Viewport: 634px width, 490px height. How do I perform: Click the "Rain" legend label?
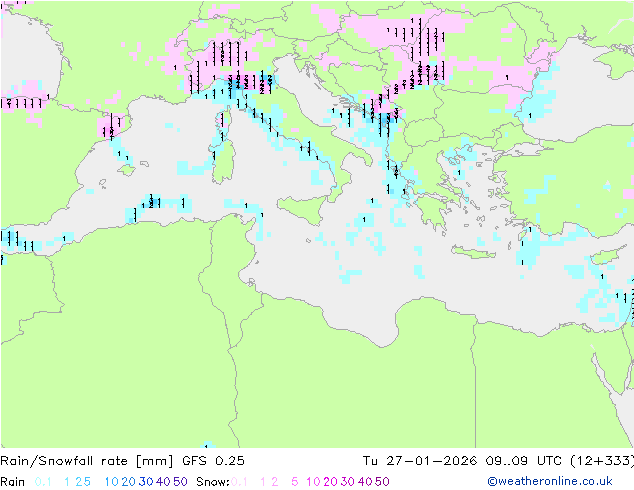pos(13,482)
